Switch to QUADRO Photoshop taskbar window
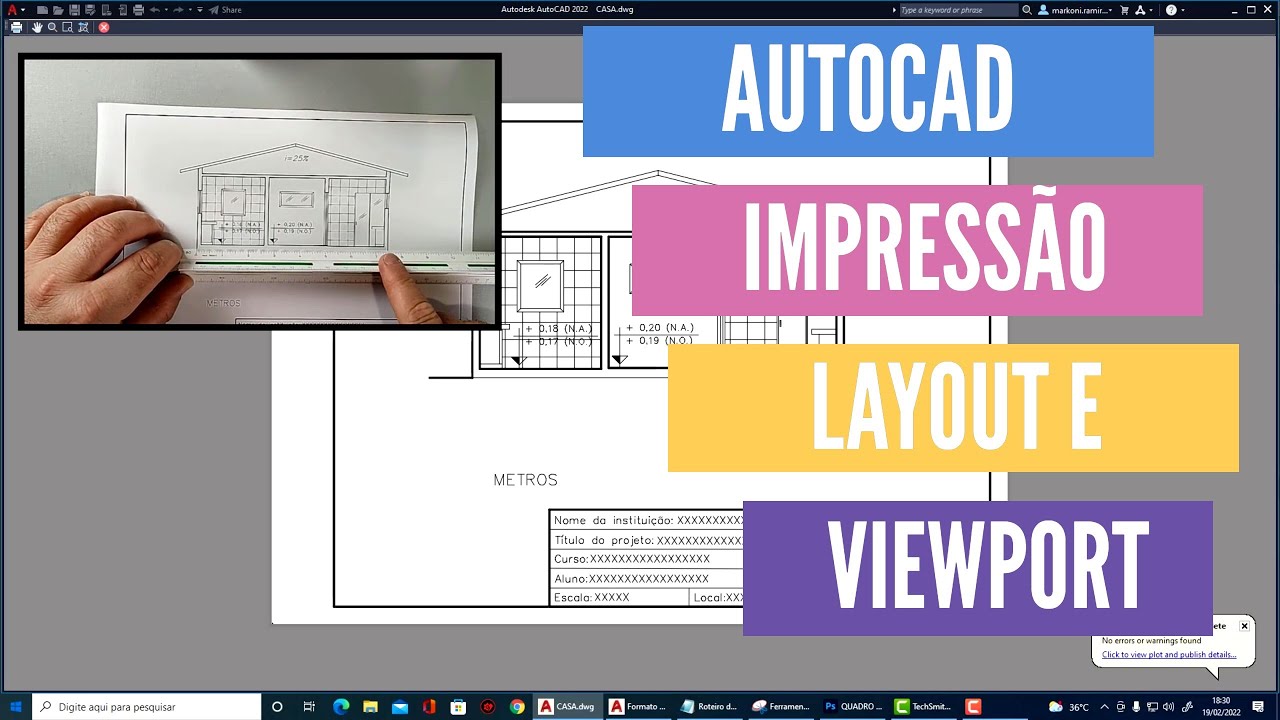 853,707
